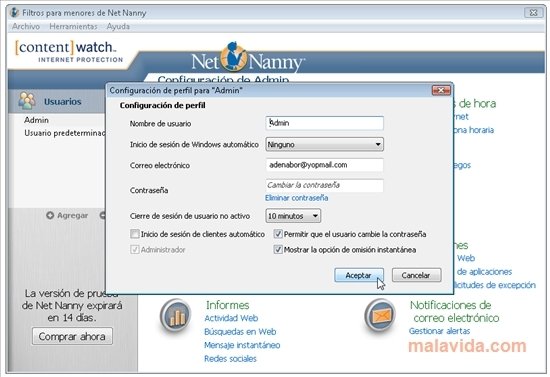The width and height of the screenshot is (550, 377).
Task: Open the Búsquedas en Web report link
Action: pyautogui.click(x=240, y=332)
